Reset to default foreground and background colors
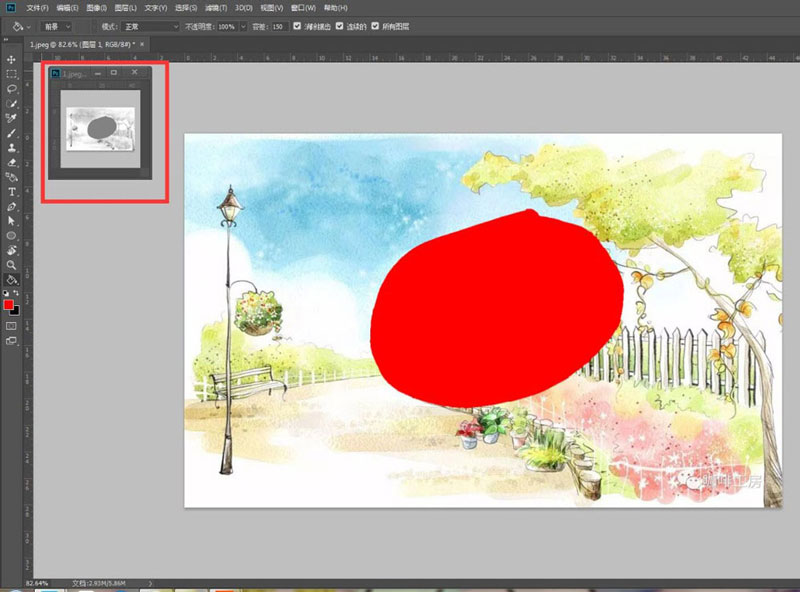 [6, 293]
